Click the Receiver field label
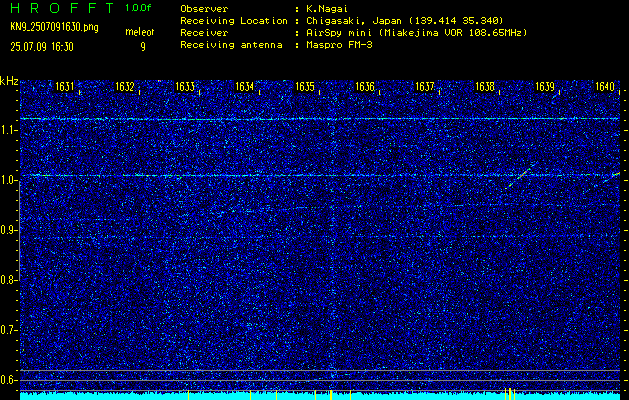Screen dimensions: 629x400 (x=204, y=32)
